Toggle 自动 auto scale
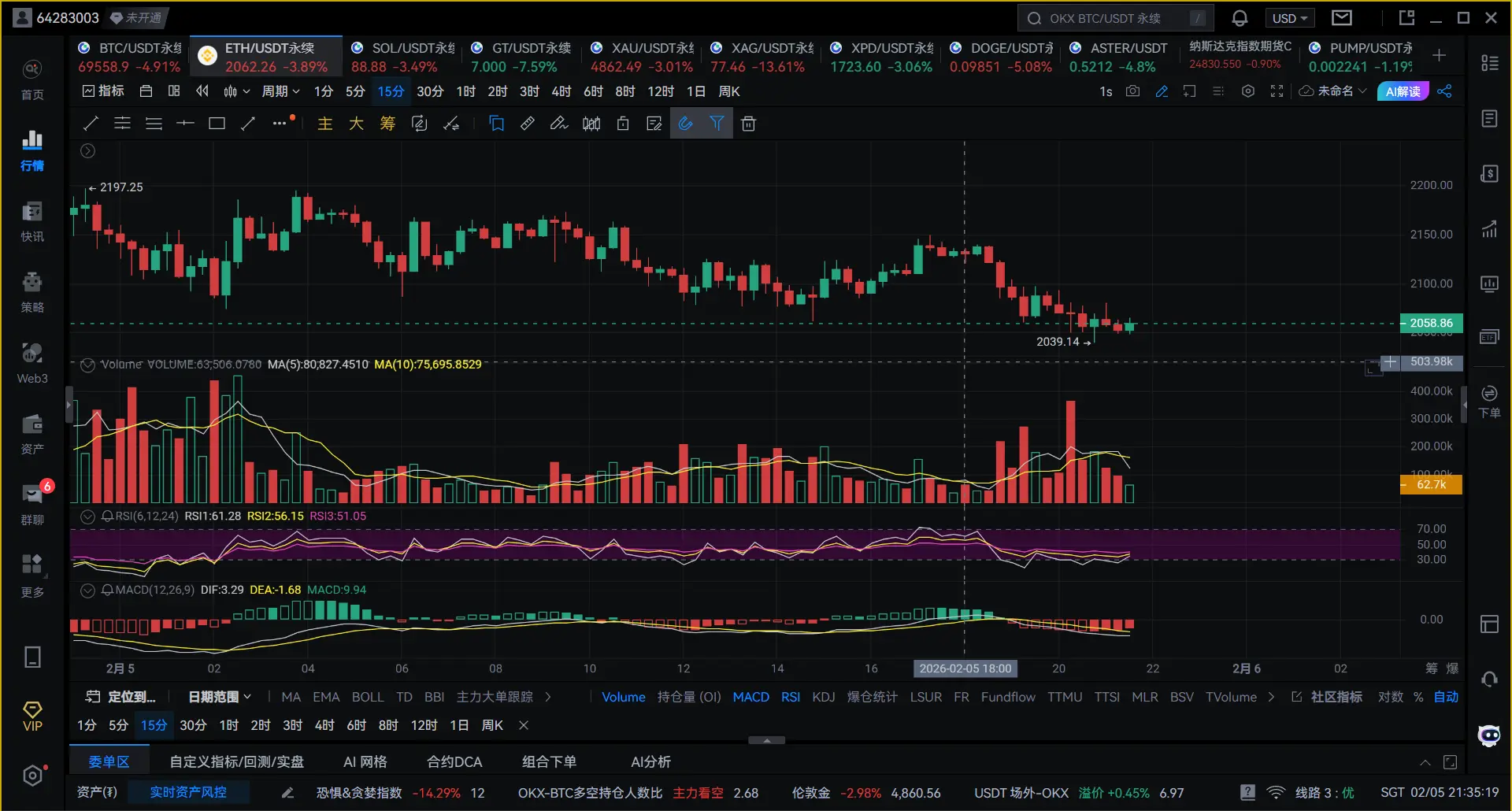The image size is (1512, 811). (1446, 697)
